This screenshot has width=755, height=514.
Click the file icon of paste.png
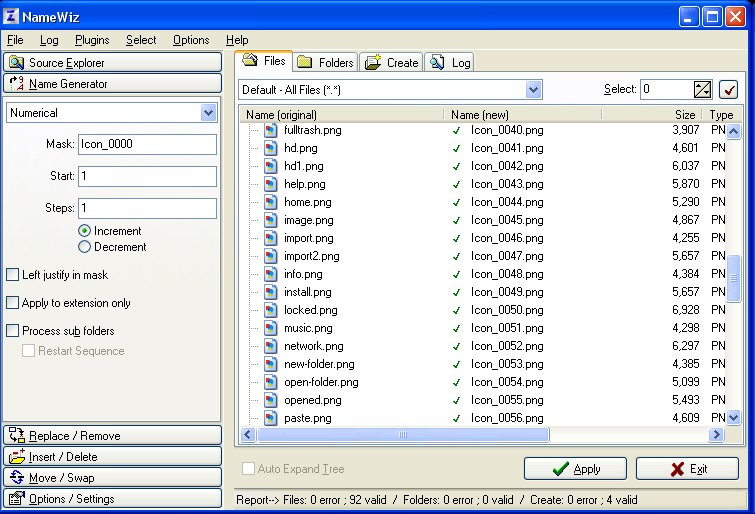pyautogui.click(x=271, y=418)
